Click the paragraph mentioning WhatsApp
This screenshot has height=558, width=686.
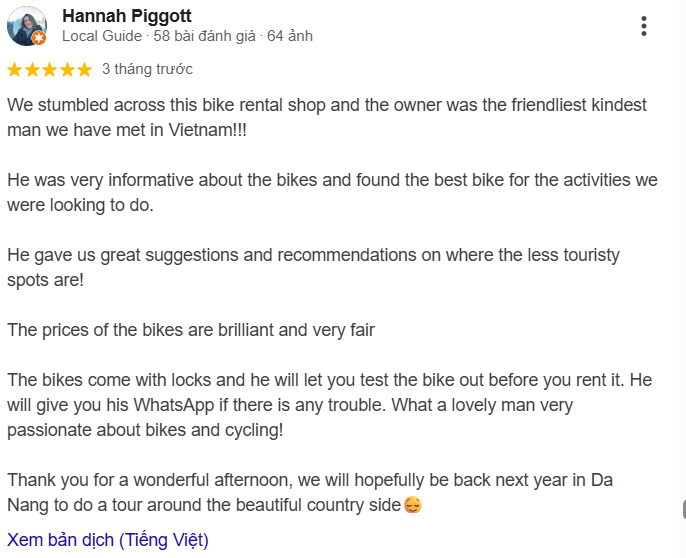coord(329,405)
